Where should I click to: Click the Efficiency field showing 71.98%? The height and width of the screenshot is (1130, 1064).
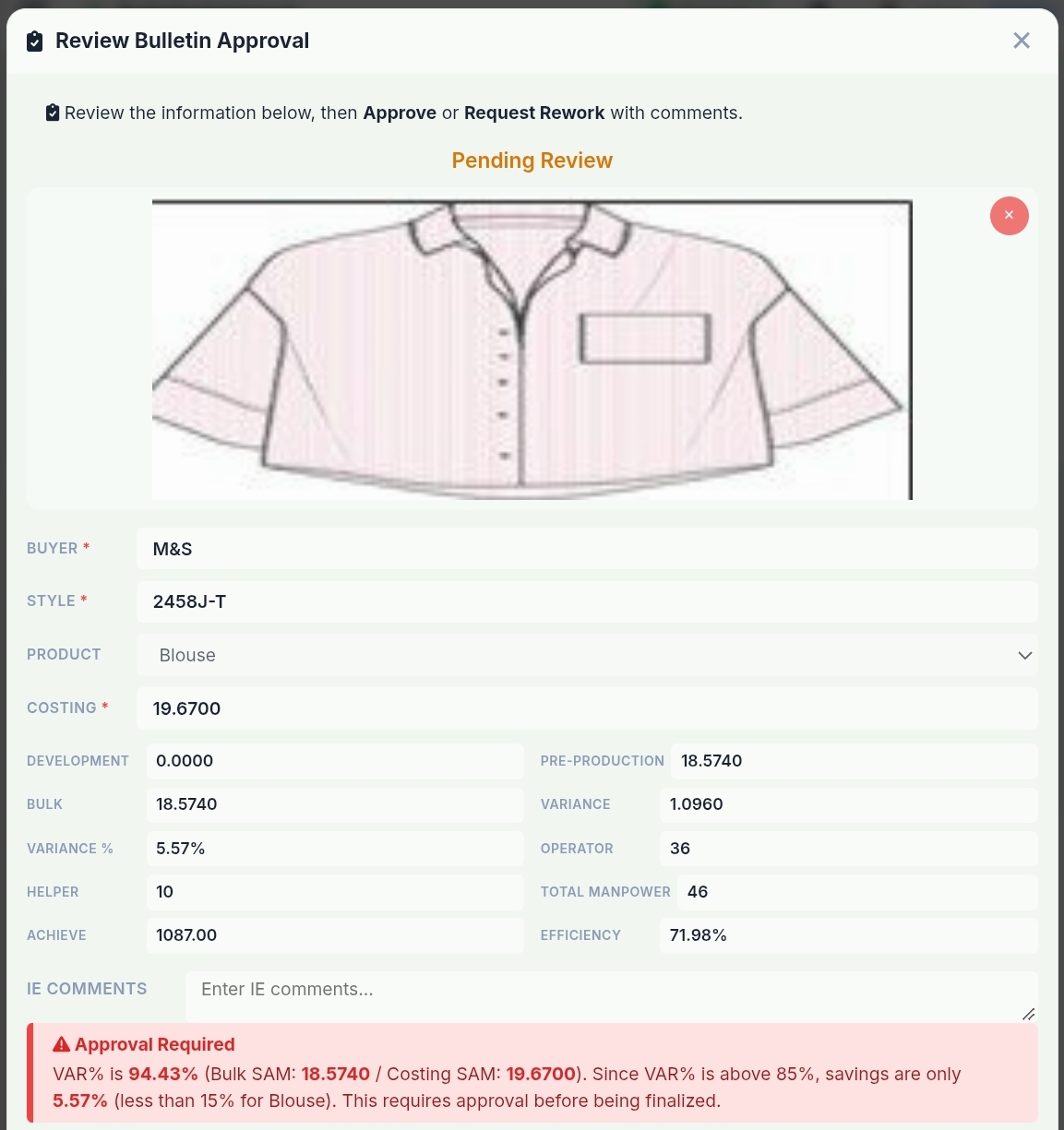point(849,935)
